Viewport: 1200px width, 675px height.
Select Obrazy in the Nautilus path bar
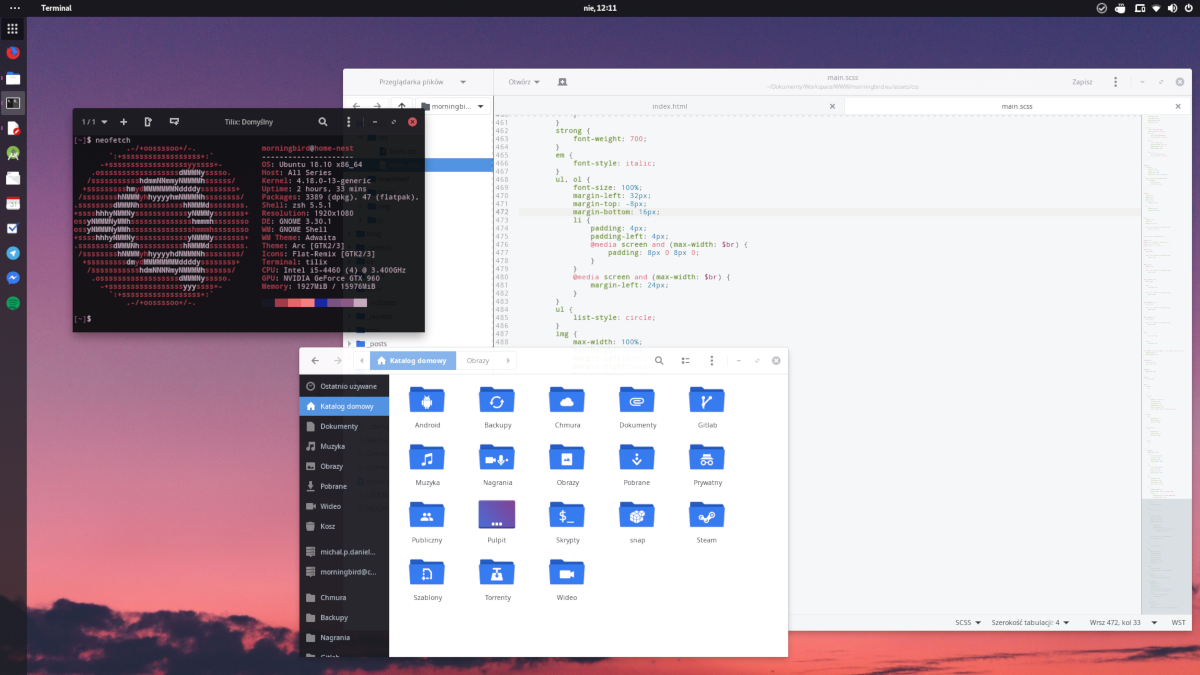(x=478, y=361)
